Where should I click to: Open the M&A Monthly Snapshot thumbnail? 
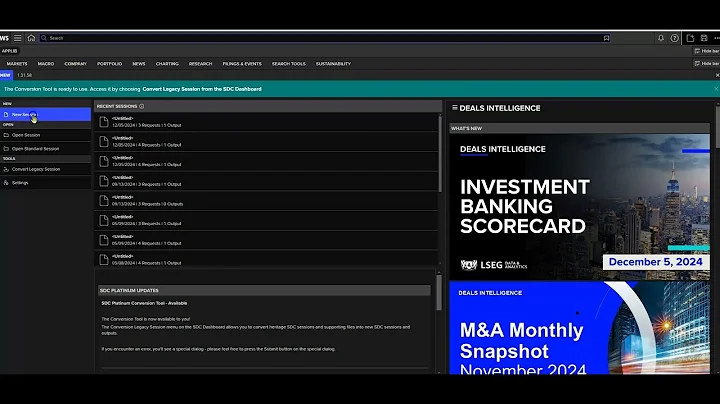tap(579, 328)
